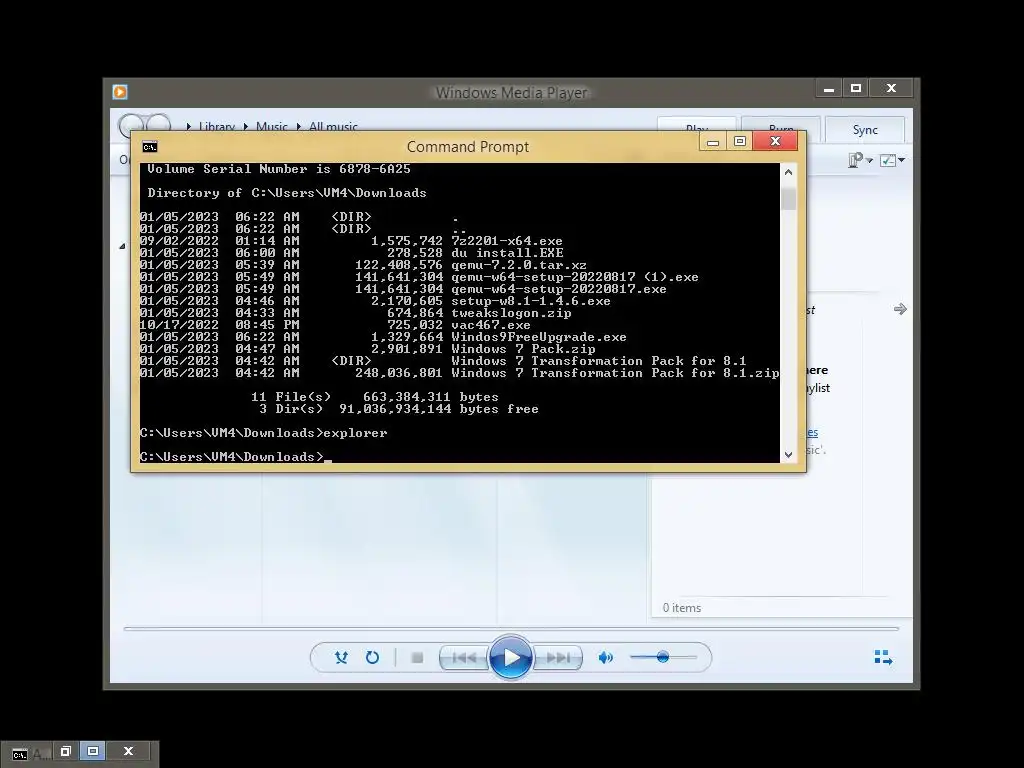Viewport: 1024px width, 768px height.
Task: Skip to the next track
Action: [558, 658]
